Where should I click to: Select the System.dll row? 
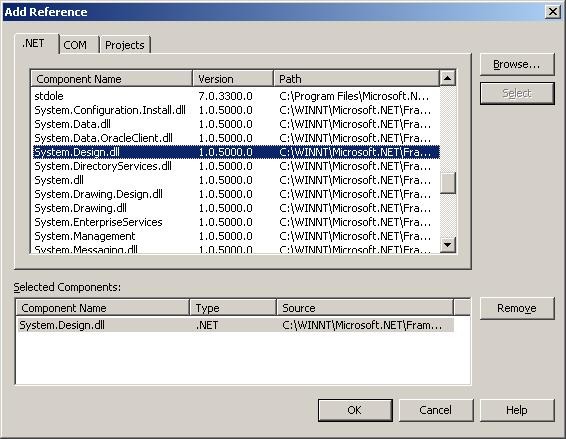tap(236, 180)
